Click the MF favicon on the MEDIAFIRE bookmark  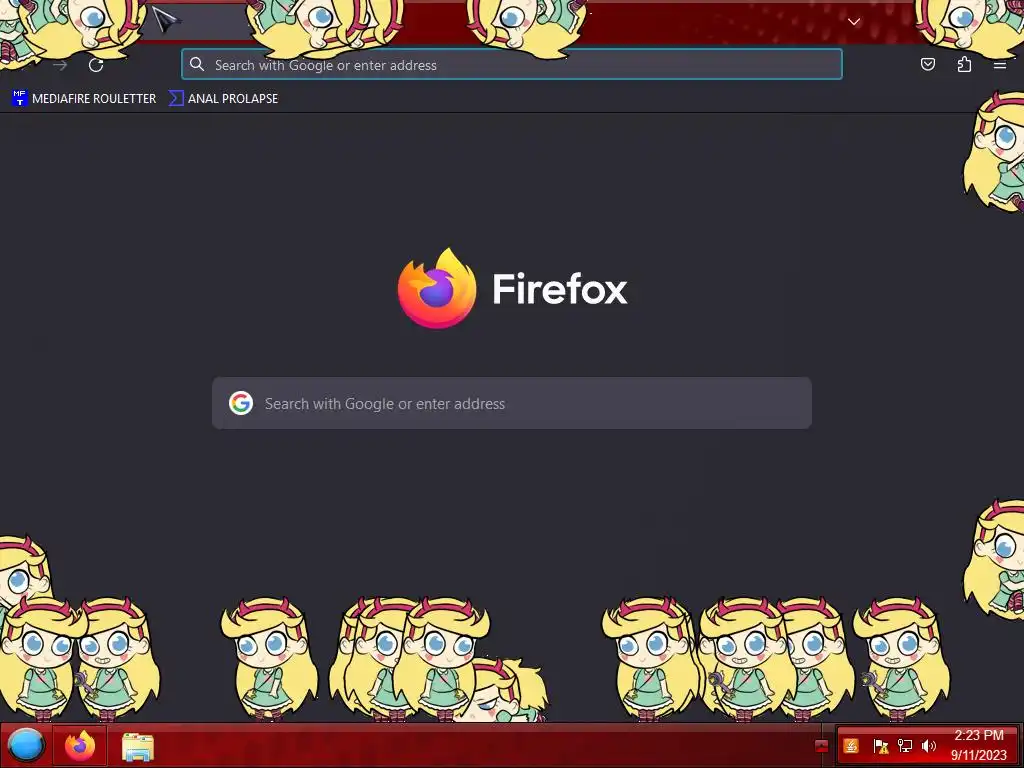point(20,98)
